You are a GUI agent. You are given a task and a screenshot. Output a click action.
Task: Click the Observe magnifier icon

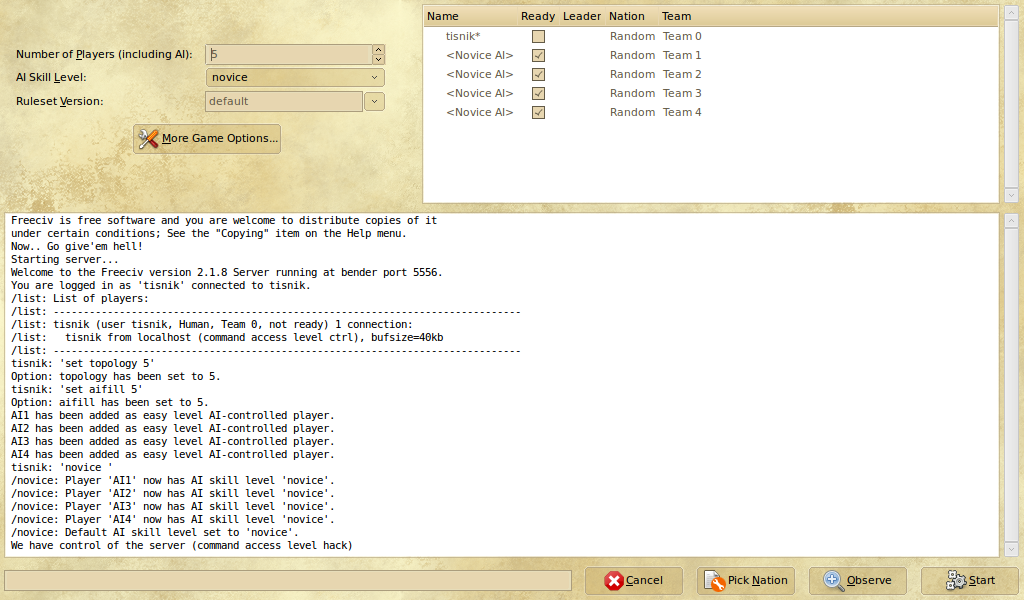(x=833, y=580)
